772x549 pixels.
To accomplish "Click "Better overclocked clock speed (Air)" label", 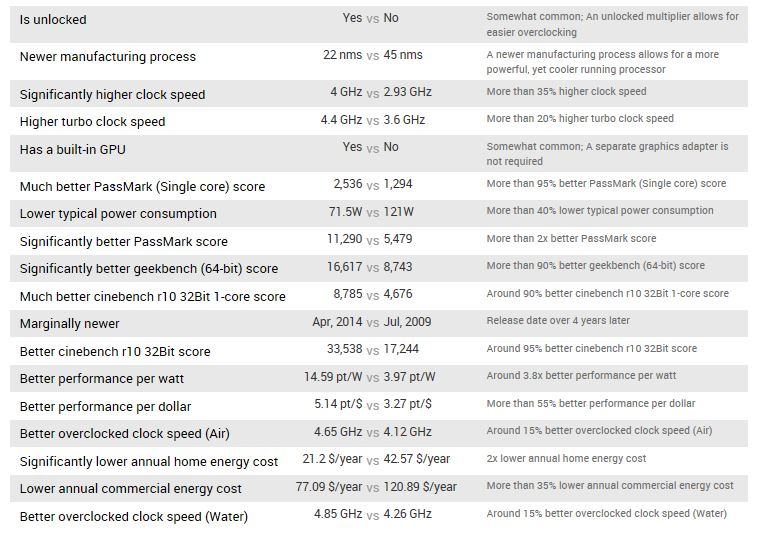I will click(x=125, y=434).
